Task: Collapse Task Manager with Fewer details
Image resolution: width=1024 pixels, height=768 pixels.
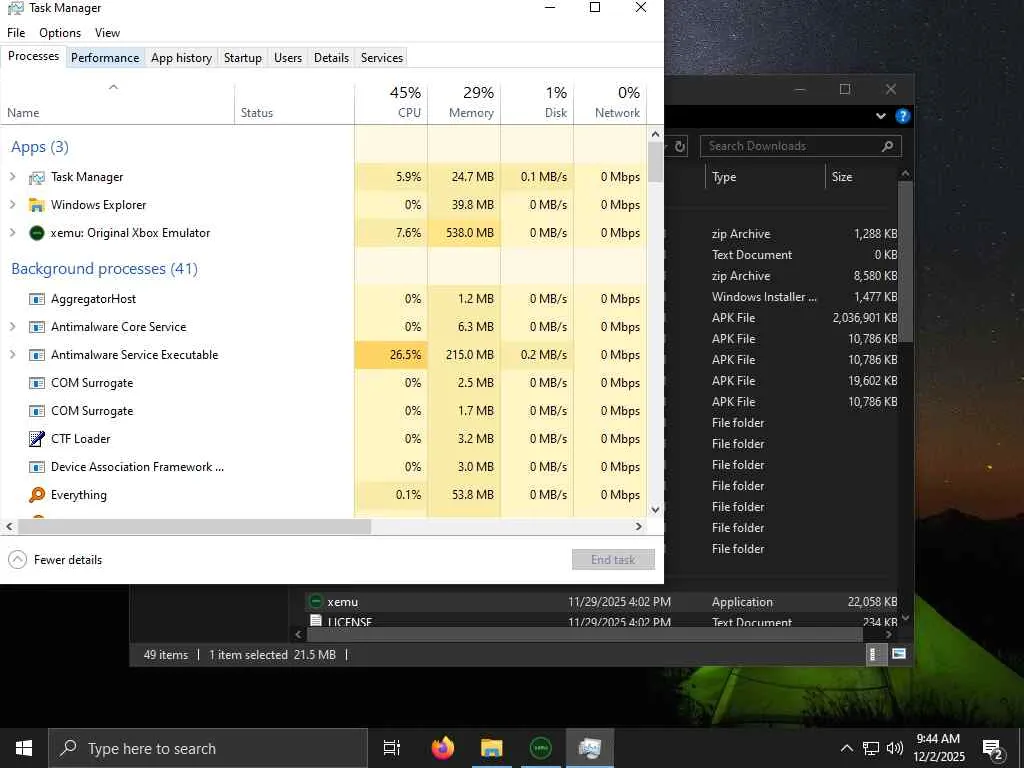Action: [55, 560]
